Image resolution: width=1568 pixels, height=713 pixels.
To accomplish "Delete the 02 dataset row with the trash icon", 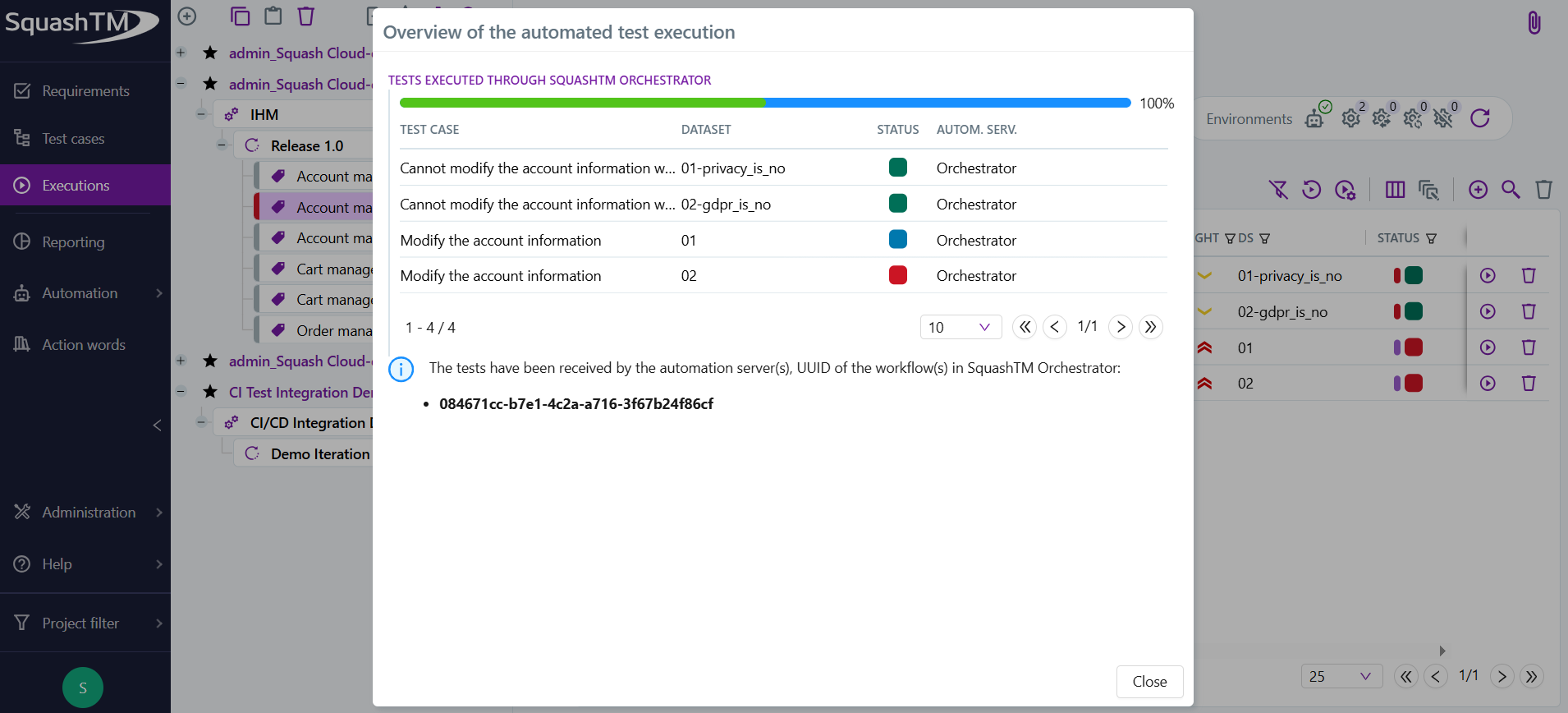I will 1529,384.
